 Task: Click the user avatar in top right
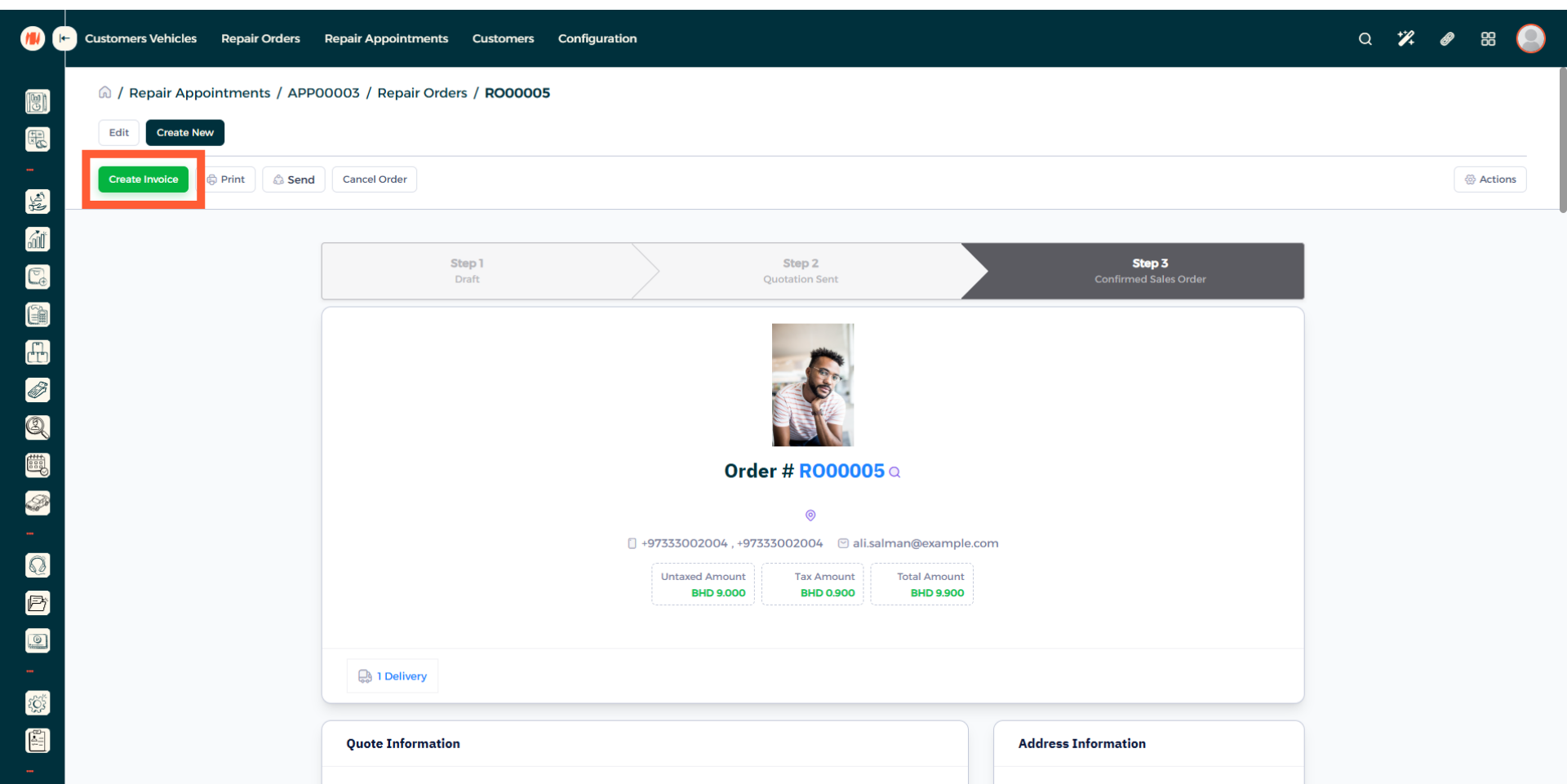click(1530, 38)
